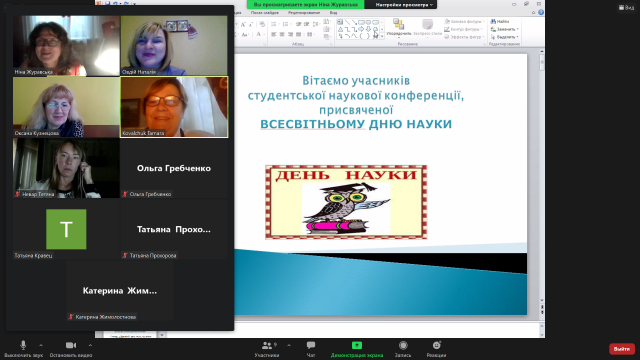
Task: Click the Упорядочить arrange icon in ribbon
Action: click(398, 27)
